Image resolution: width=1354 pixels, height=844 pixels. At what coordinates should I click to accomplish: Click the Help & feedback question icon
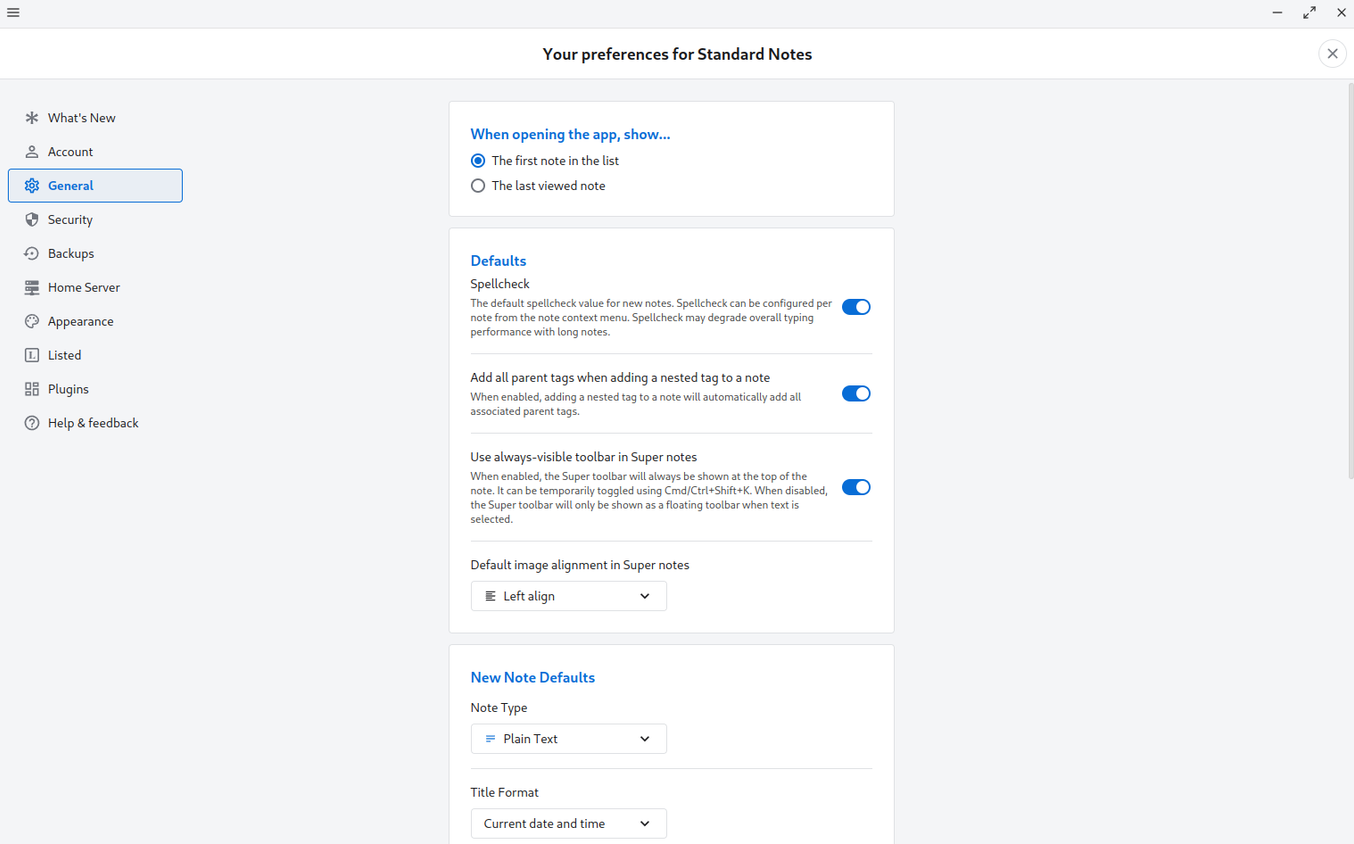tap(32, 424)
